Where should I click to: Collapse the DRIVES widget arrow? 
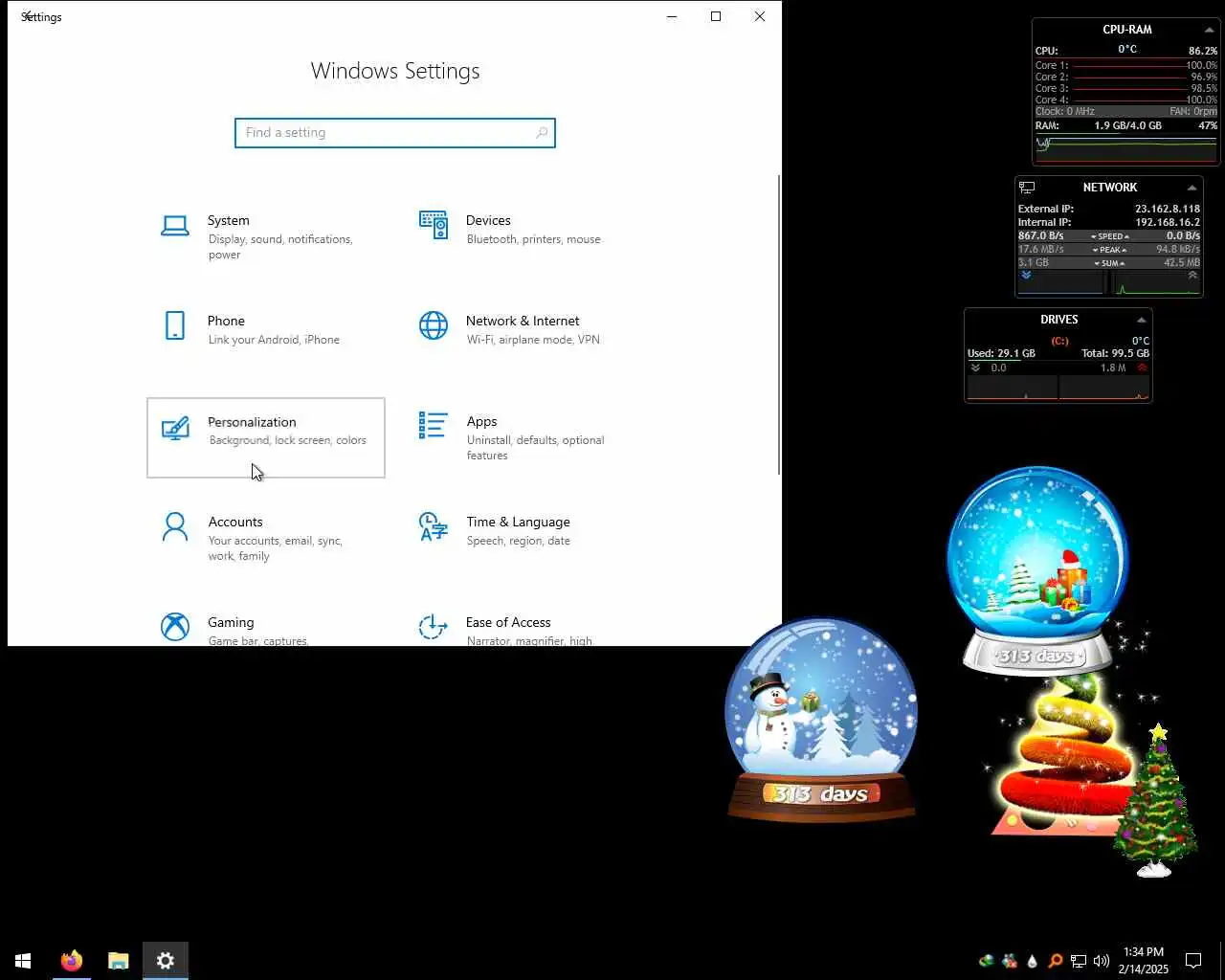(x=1141, y=320)
